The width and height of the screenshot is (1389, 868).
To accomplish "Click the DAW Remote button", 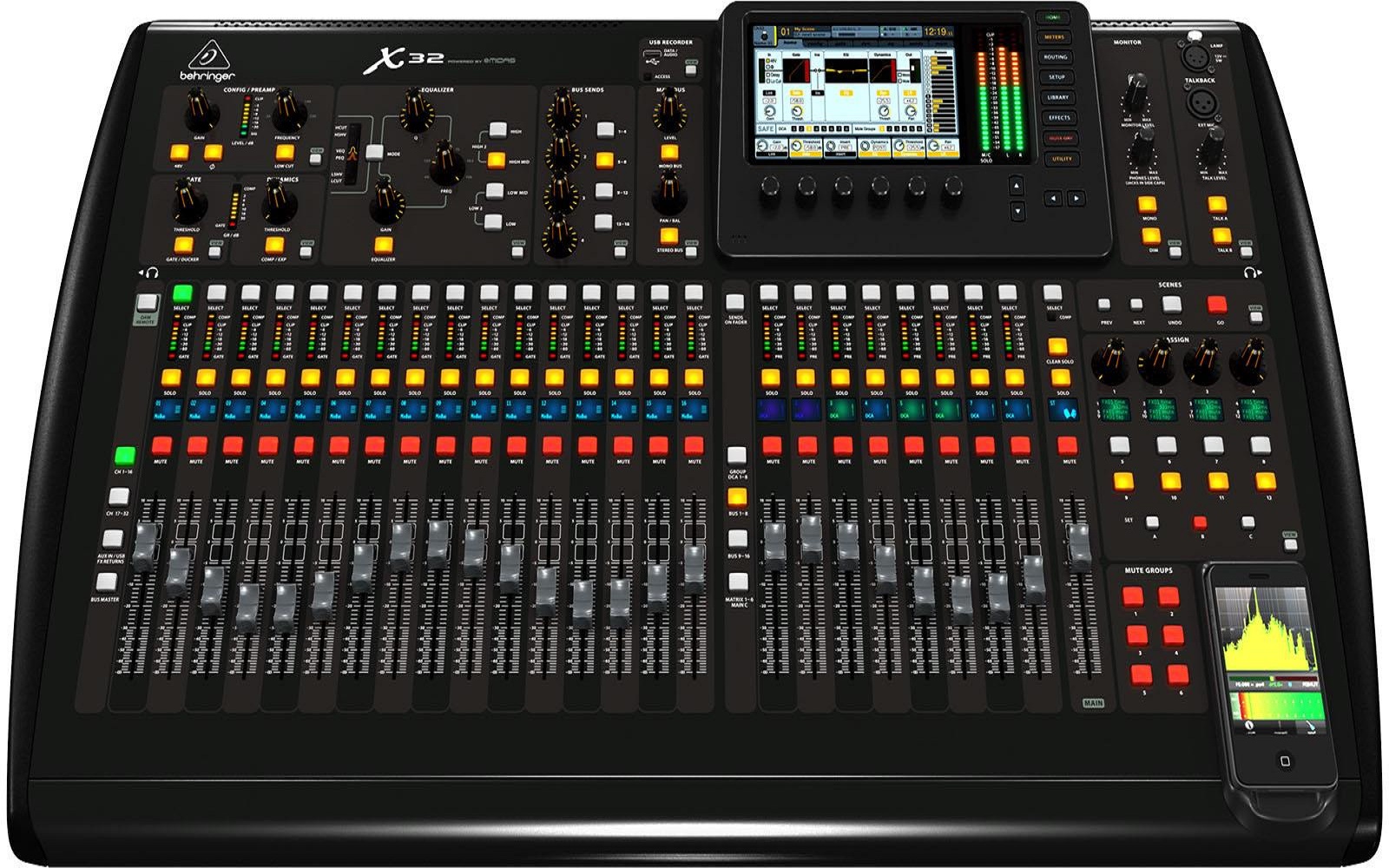I will [148, 303].
